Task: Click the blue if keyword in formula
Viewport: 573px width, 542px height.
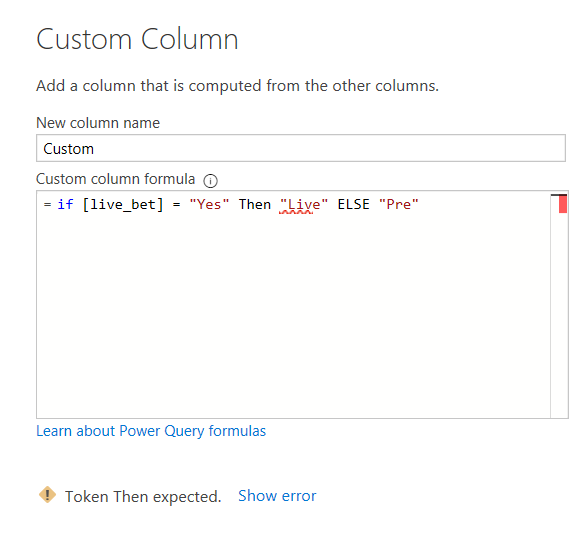Action: (65, 204)
